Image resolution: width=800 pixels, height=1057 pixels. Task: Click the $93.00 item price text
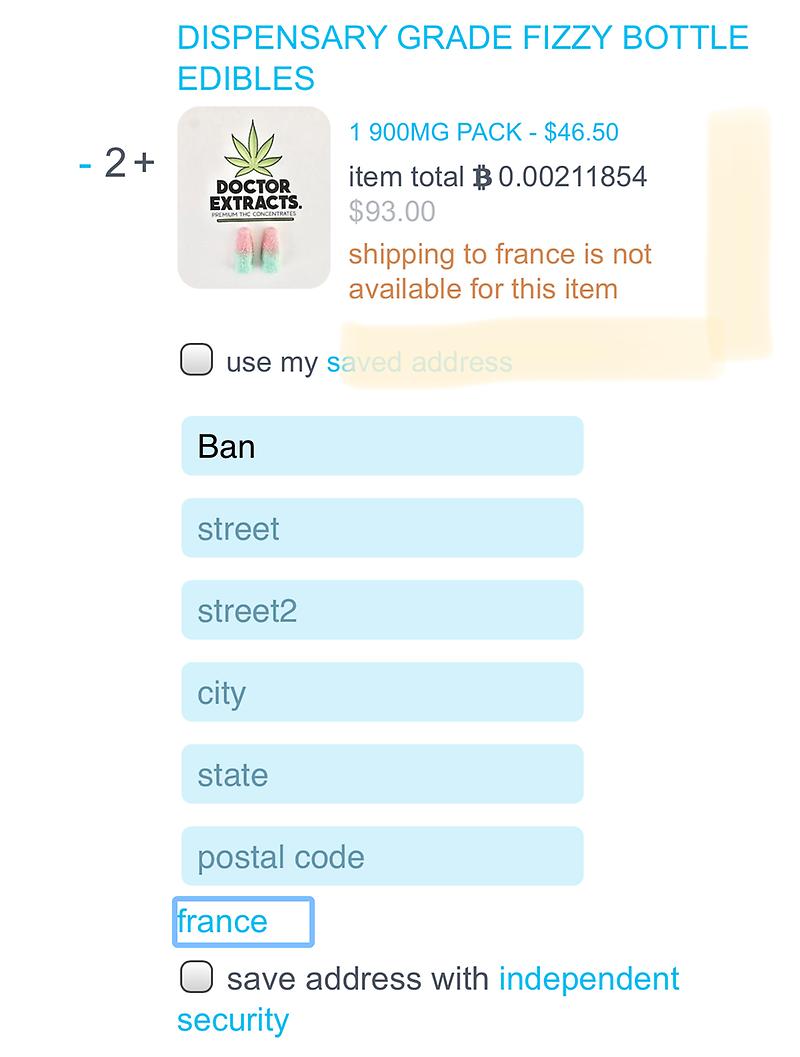tap(392, 212)
